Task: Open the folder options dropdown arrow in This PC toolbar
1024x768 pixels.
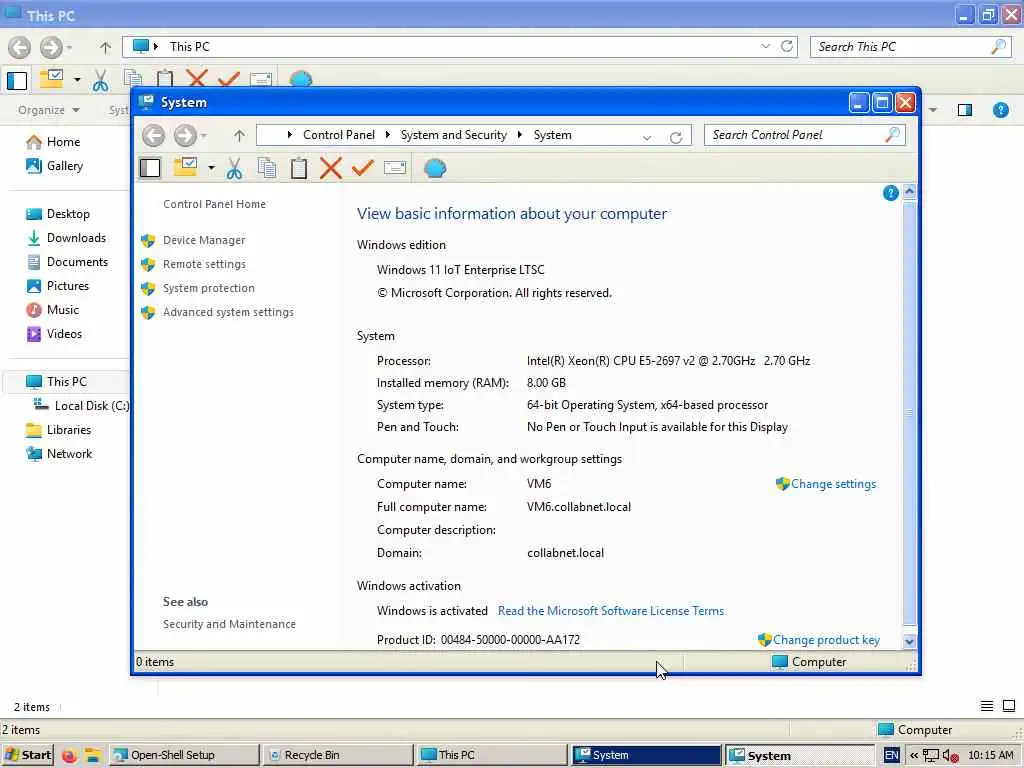Action: click(x=77, y=80)
